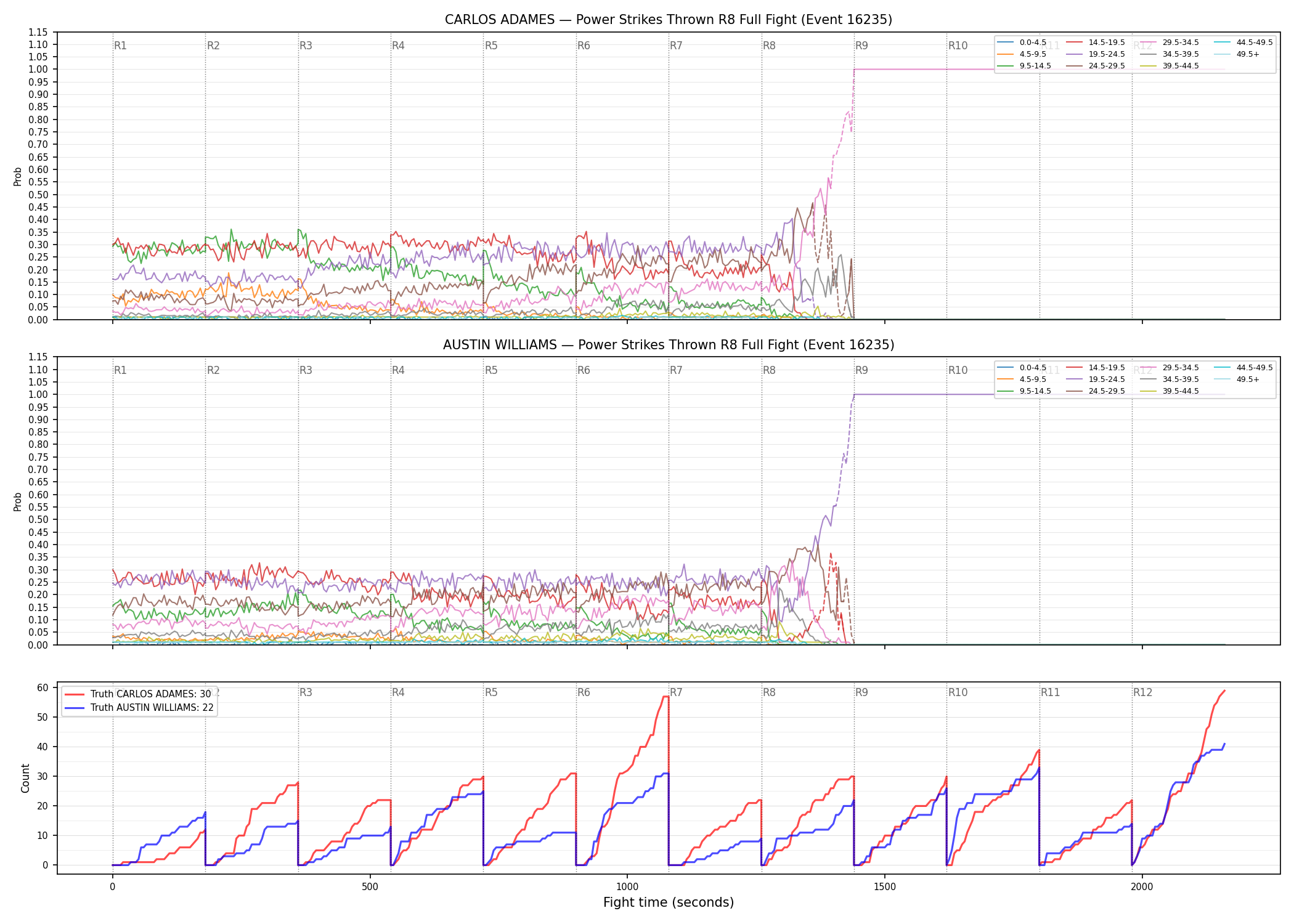
Task: Click the Count axis label of bottom chart
Action: [25, 778]
